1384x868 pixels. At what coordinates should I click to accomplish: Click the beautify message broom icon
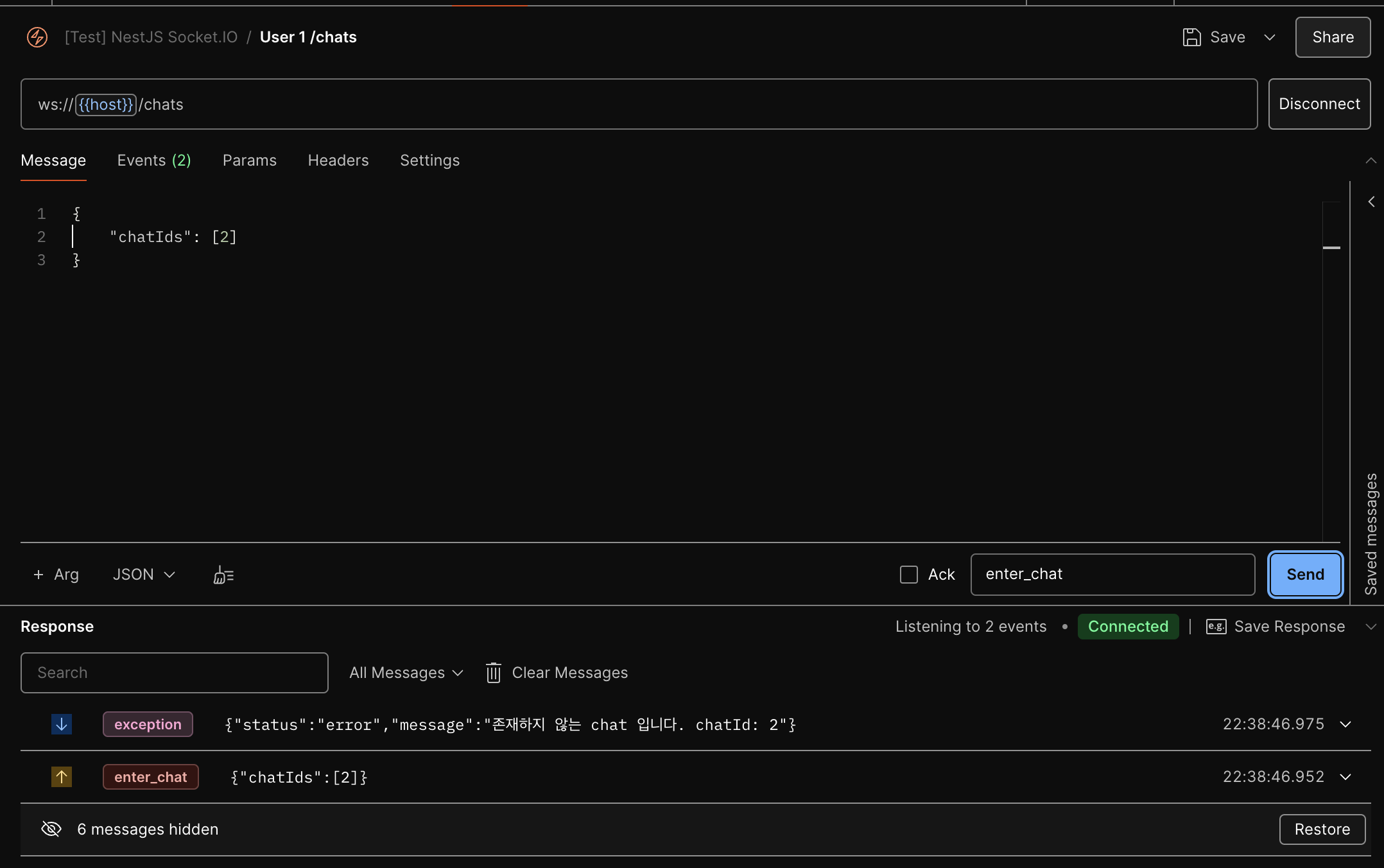pyautogui.click(x=223, y=575)
